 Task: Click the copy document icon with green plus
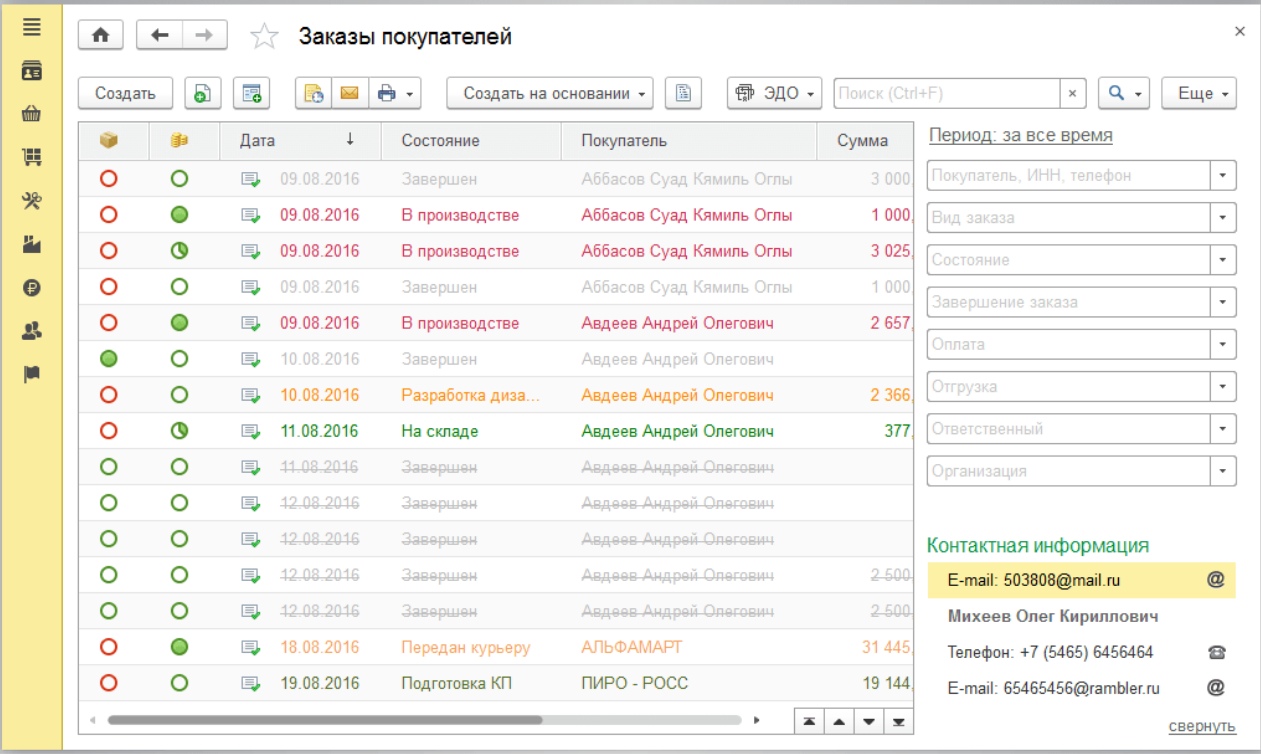[202, 93]
